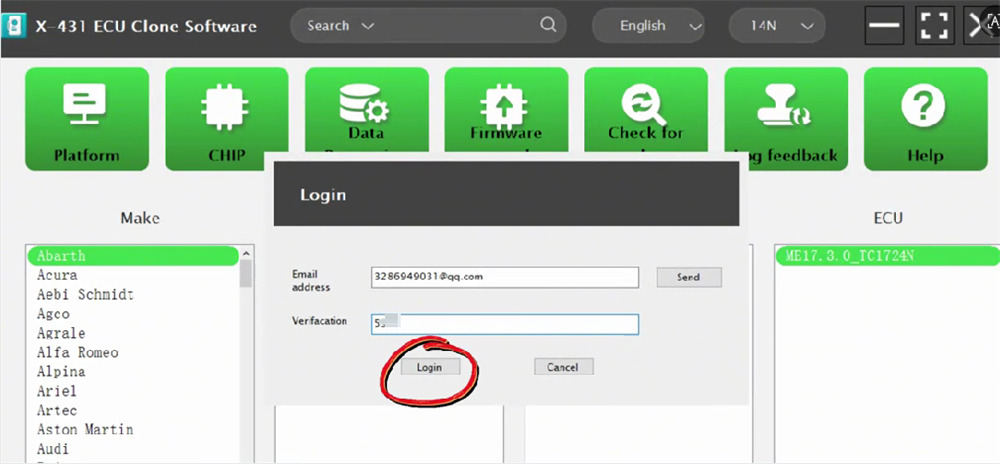Click the Make list scroll-up arrow
Screen dimensions: 1000x464
tap(246, 254)
